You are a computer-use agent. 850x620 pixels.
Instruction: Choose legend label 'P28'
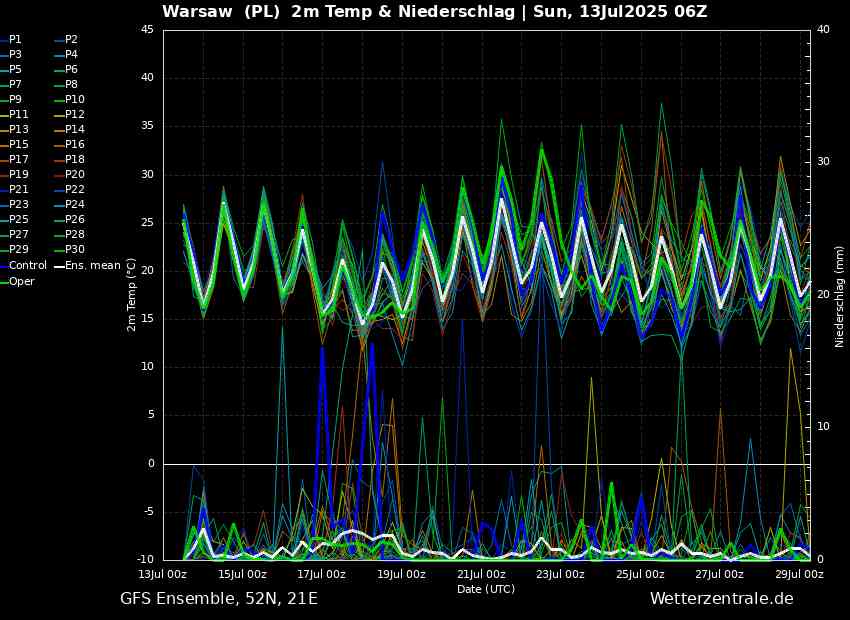[74, 234]
